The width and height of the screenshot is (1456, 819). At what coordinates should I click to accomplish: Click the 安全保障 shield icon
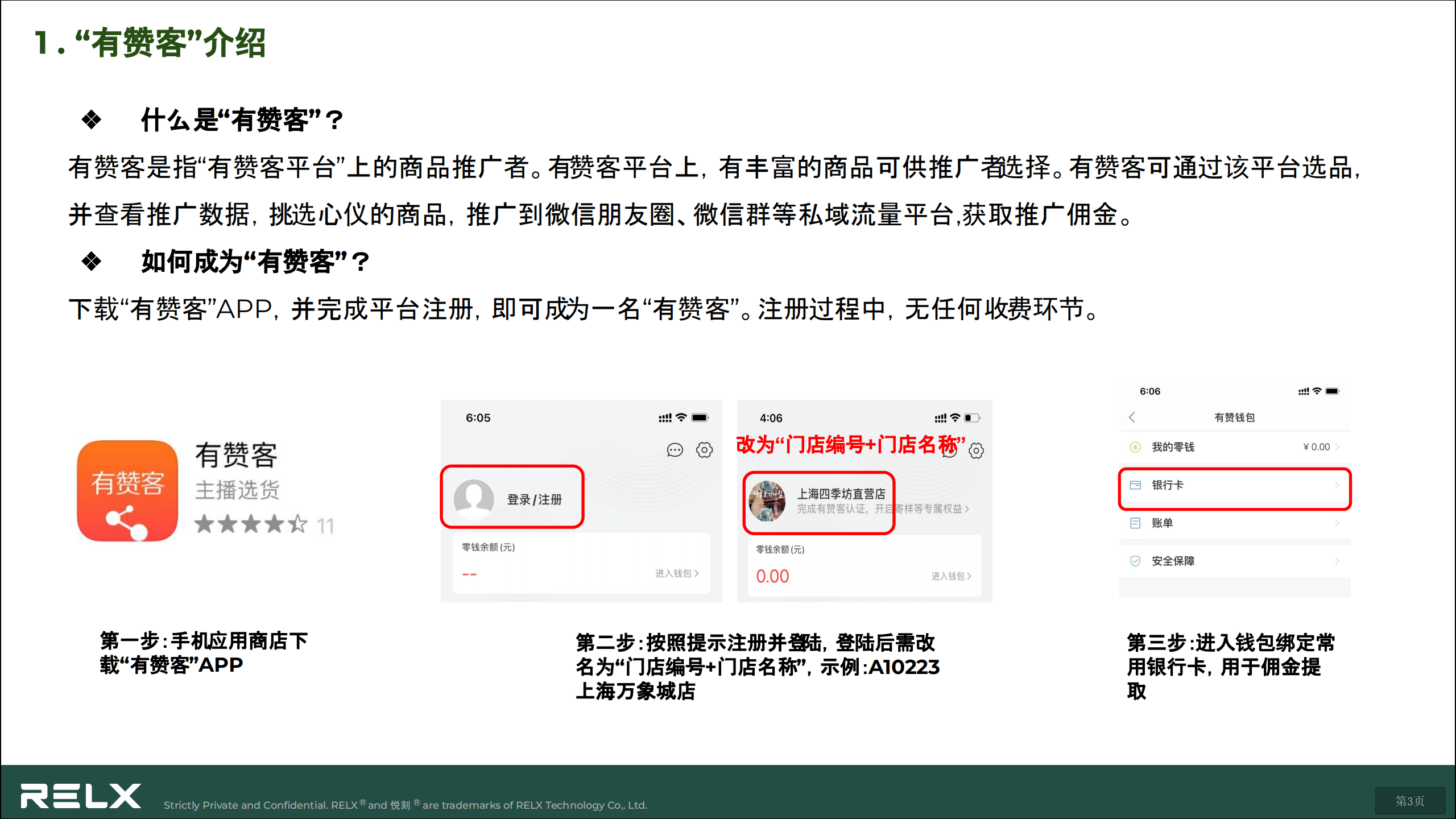[1135, 561]
